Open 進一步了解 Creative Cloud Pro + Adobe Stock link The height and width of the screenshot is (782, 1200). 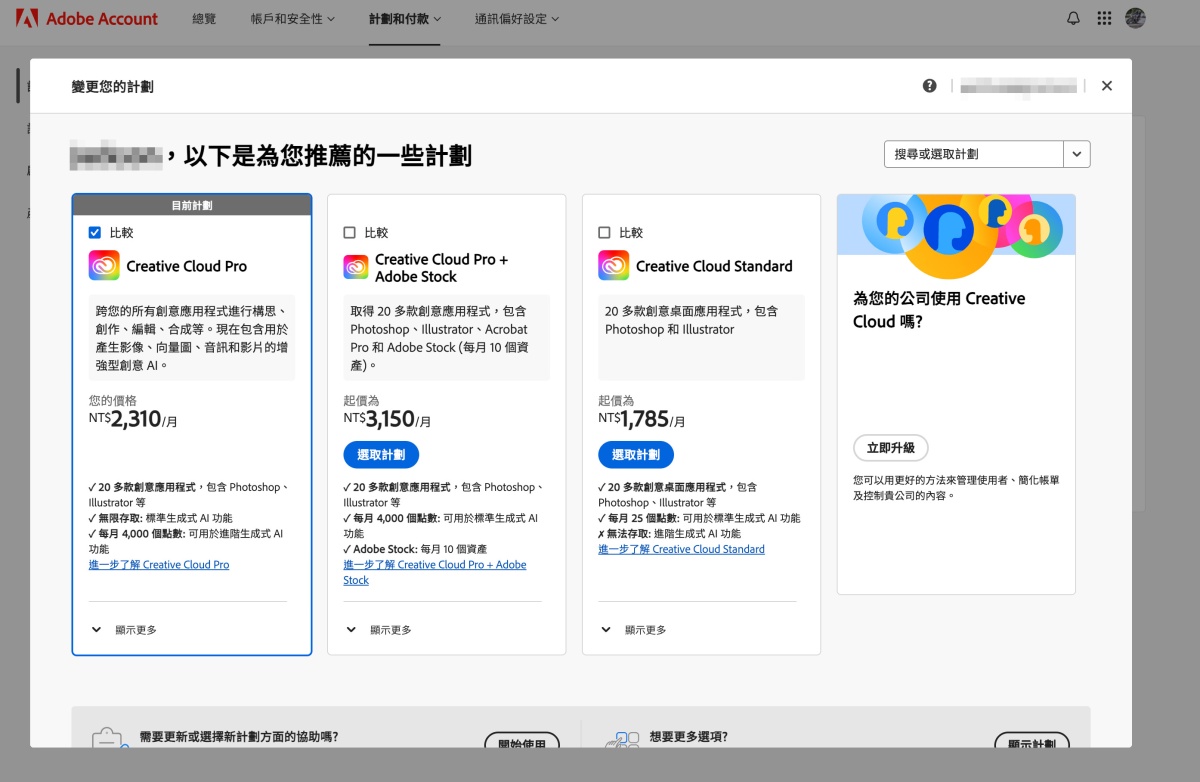[435, 572]
